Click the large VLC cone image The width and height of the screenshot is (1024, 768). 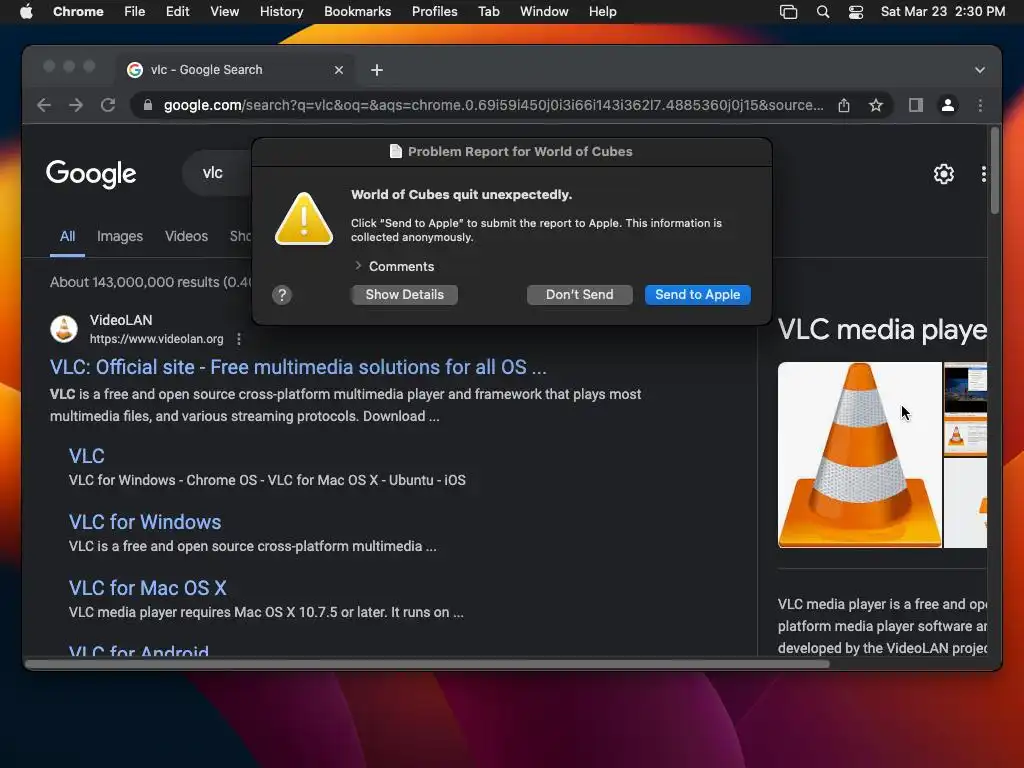click(x=859, y=455)
